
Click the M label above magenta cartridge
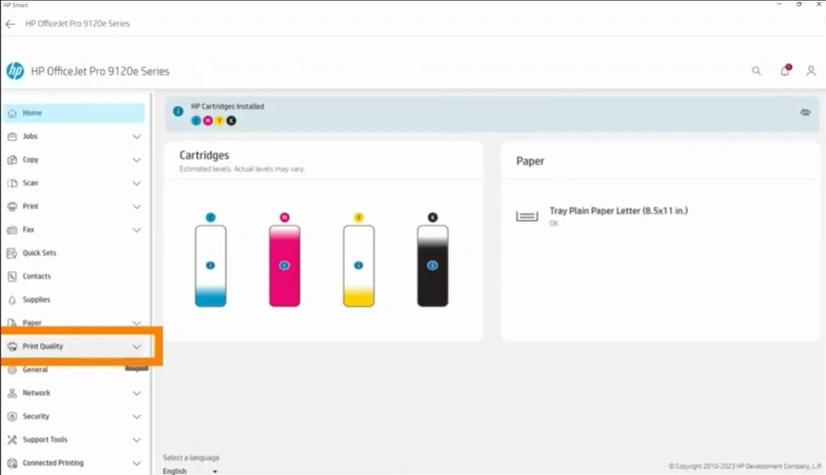coord(284,217)
